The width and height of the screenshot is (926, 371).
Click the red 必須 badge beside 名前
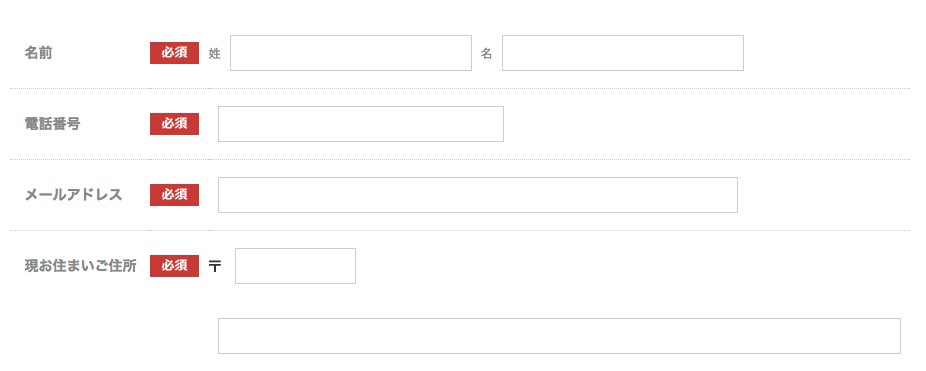click(174, 53)
